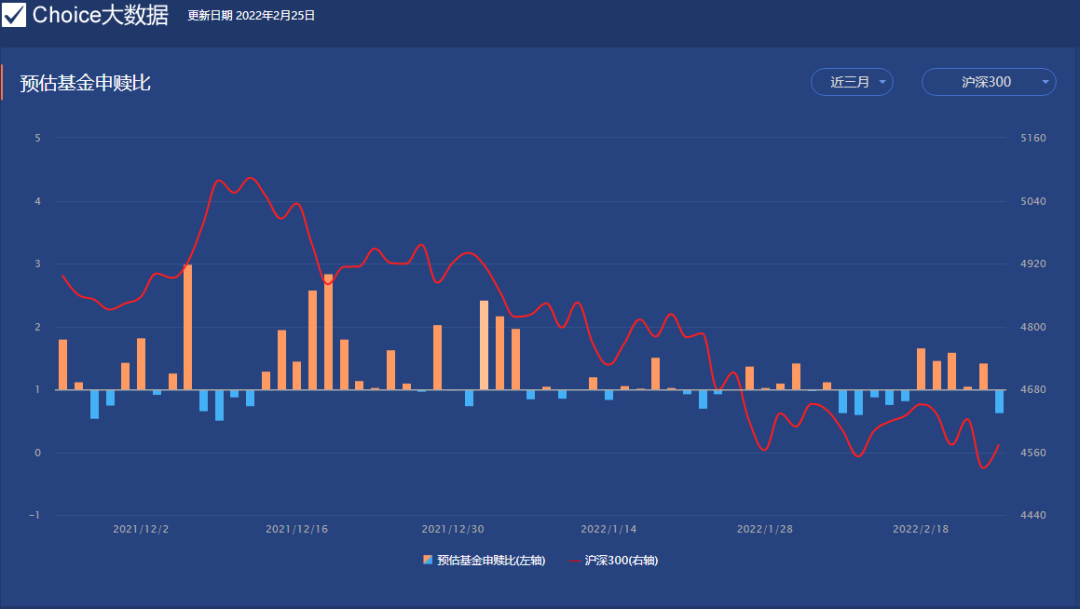1080x609 pixels.
Task: Select the pale highlighted bar after 2021/12/30
Action: (484, 345)
